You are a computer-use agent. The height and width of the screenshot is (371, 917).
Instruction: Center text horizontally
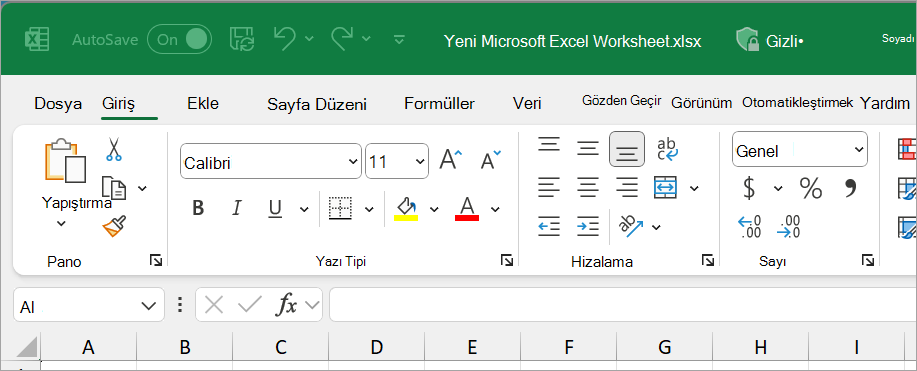point(588,188)
